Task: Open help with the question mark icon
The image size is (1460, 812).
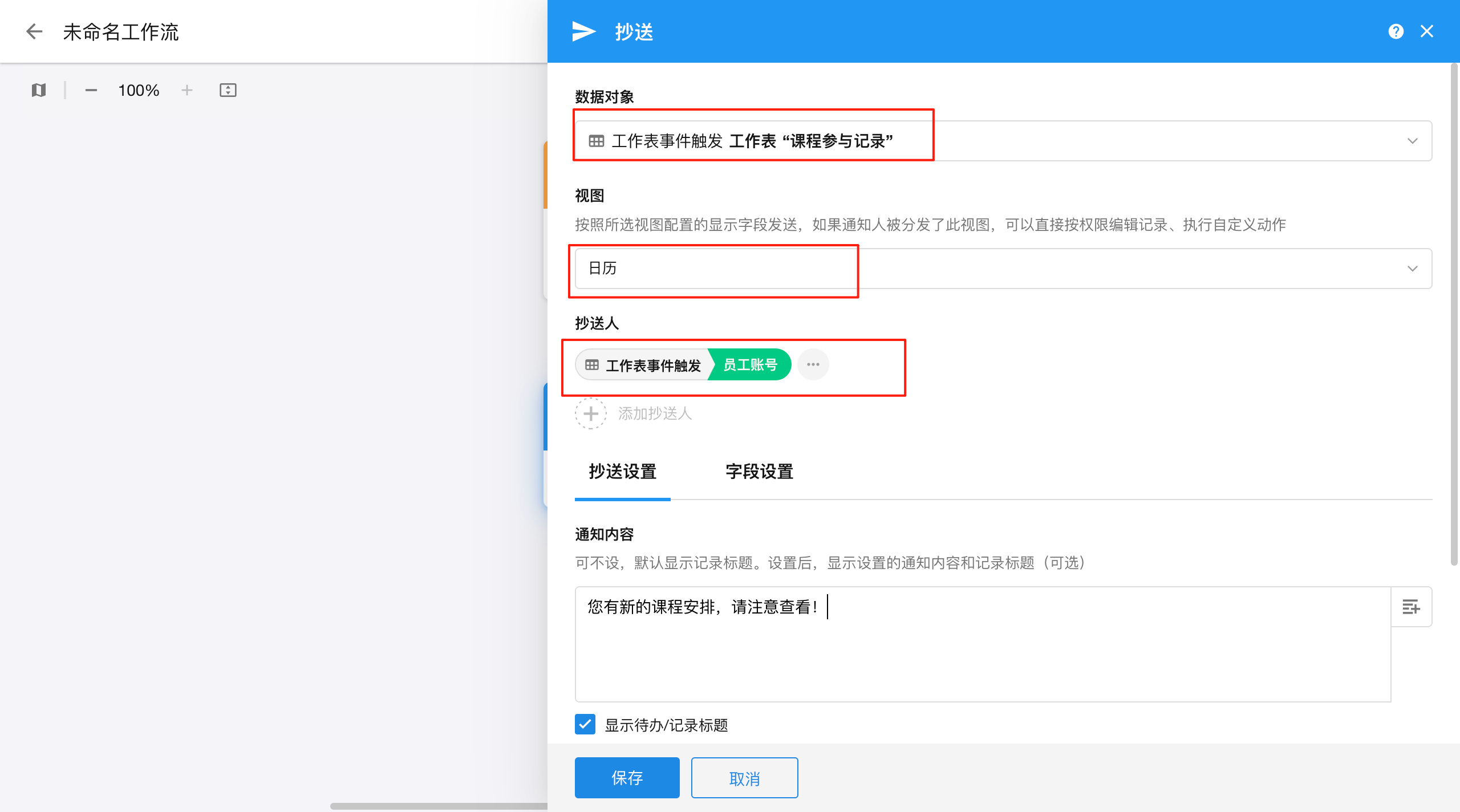Action: pos(1396,31)
